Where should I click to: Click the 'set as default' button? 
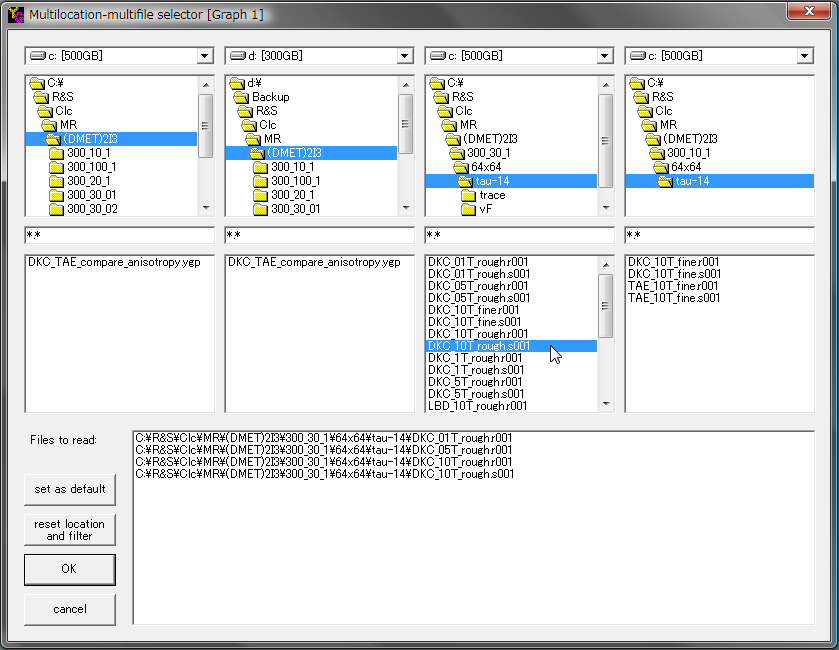[x=70, y=489]
